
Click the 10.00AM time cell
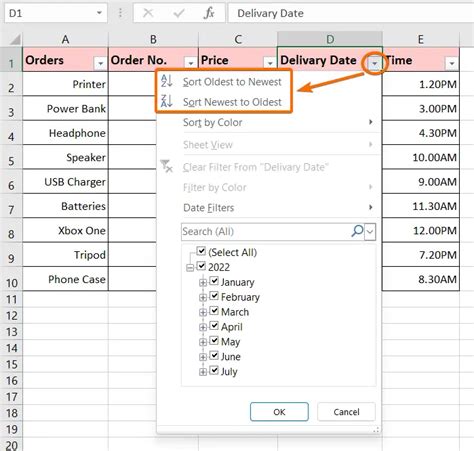pos(421,157)
